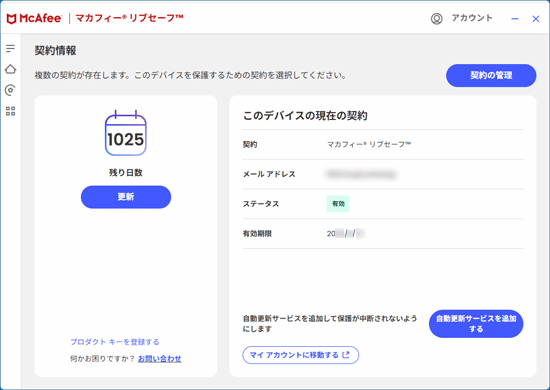Click このデバイスの現在の契約 heading
Viewport: 550px width, 390px height.
coord(305,116)
